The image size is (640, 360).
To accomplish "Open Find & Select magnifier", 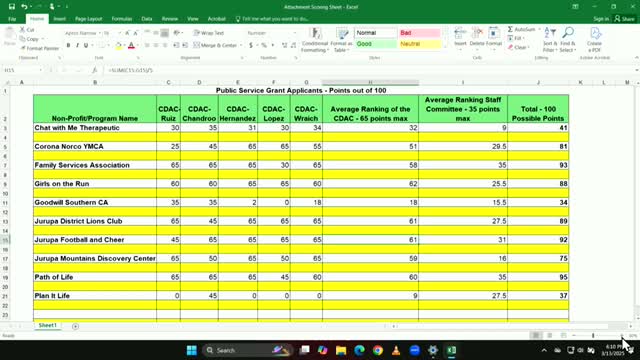I will [x=568, y=40].
